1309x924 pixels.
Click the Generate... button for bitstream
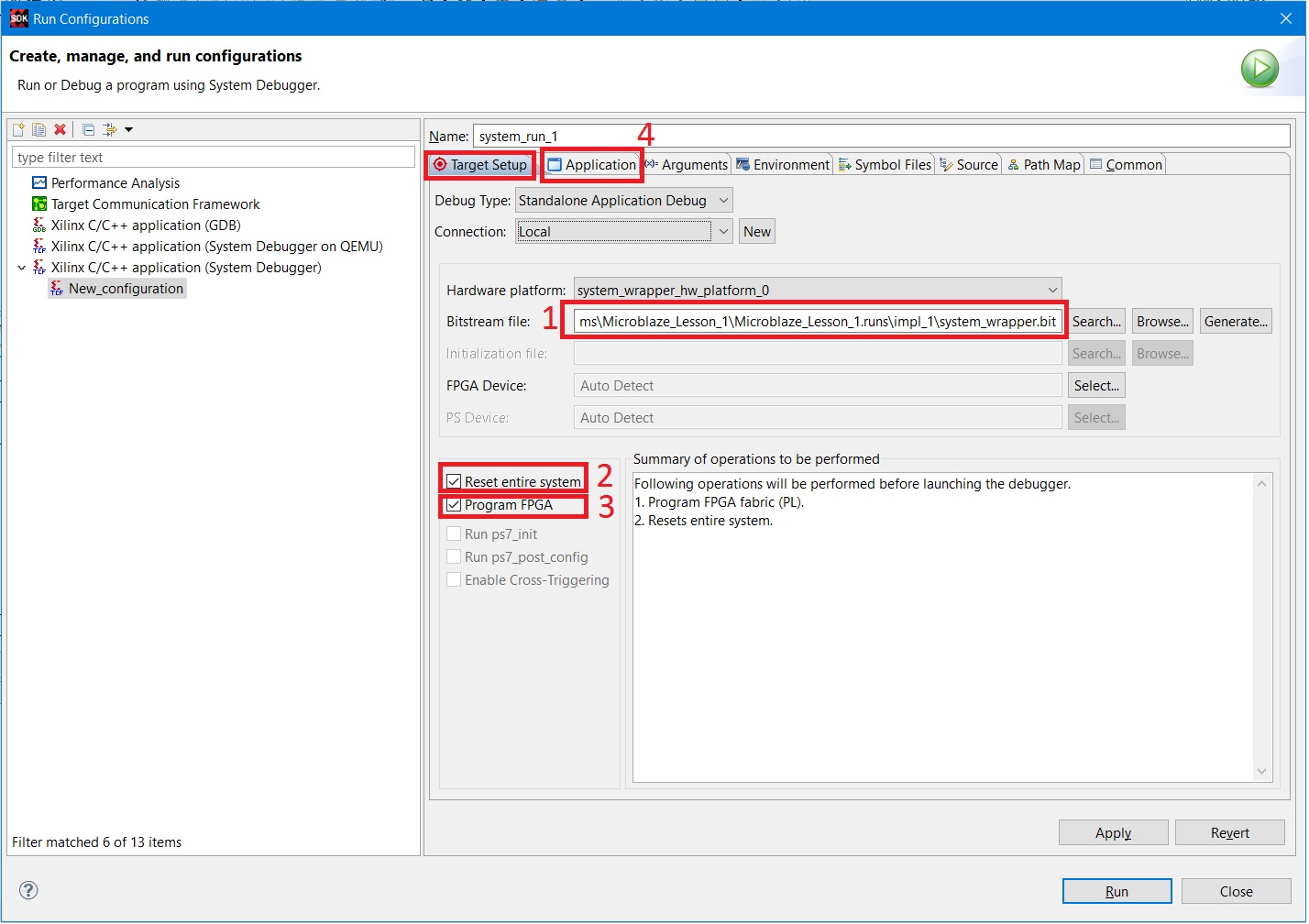click(x=1236, y=322)
